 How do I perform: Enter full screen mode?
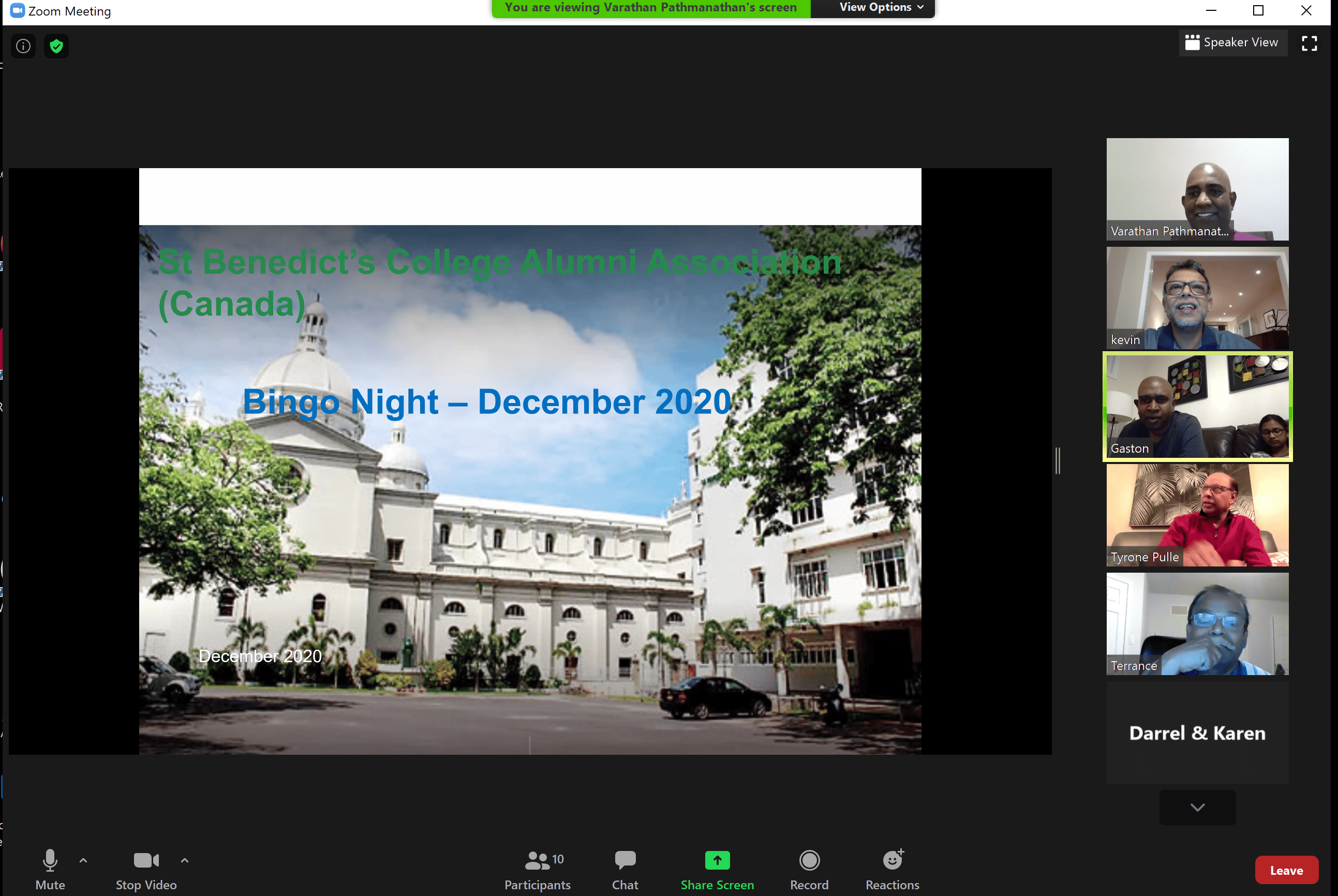(1310, 43)
